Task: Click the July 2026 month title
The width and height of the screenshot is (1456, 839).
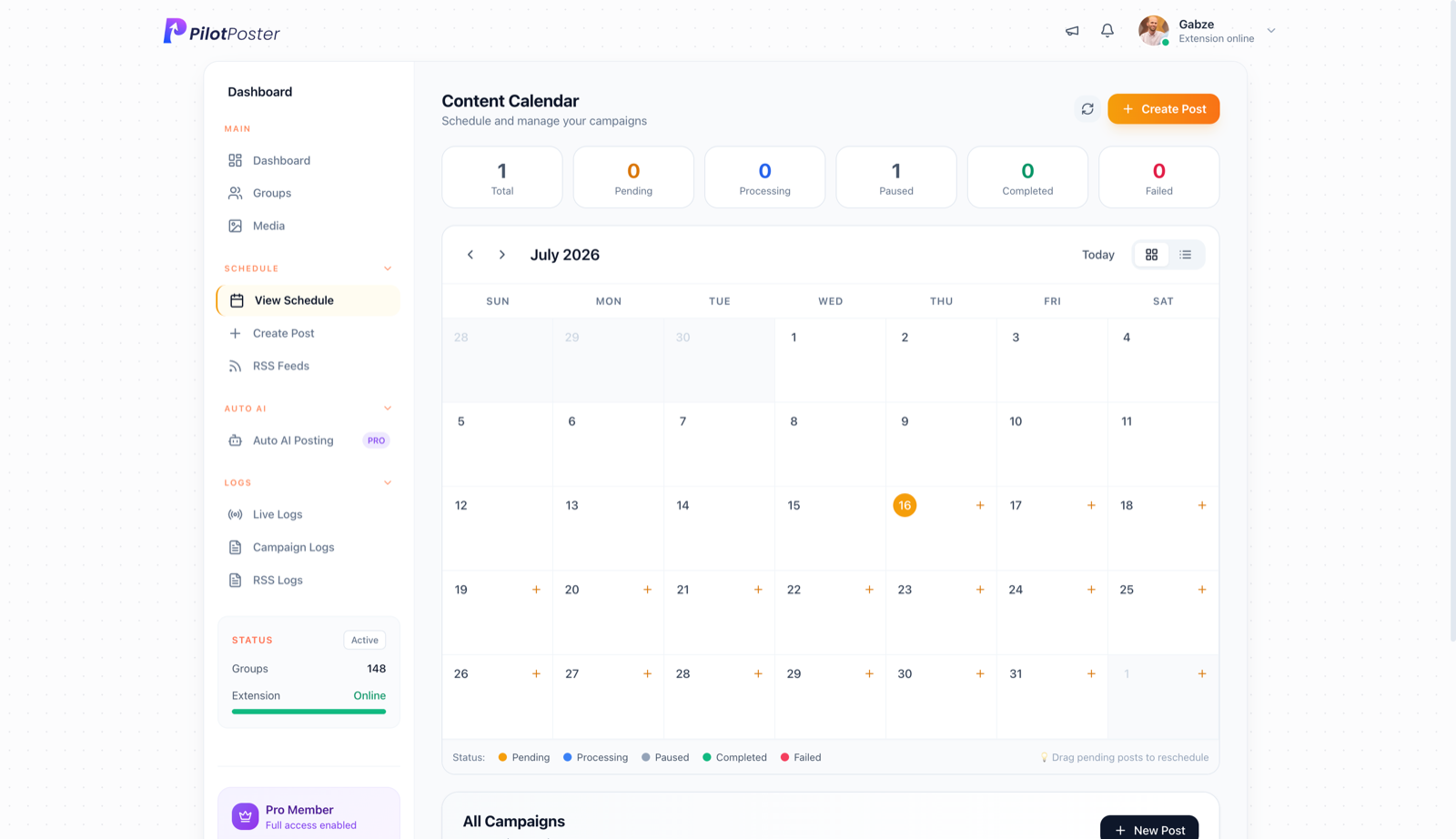Action: (565, 255)
